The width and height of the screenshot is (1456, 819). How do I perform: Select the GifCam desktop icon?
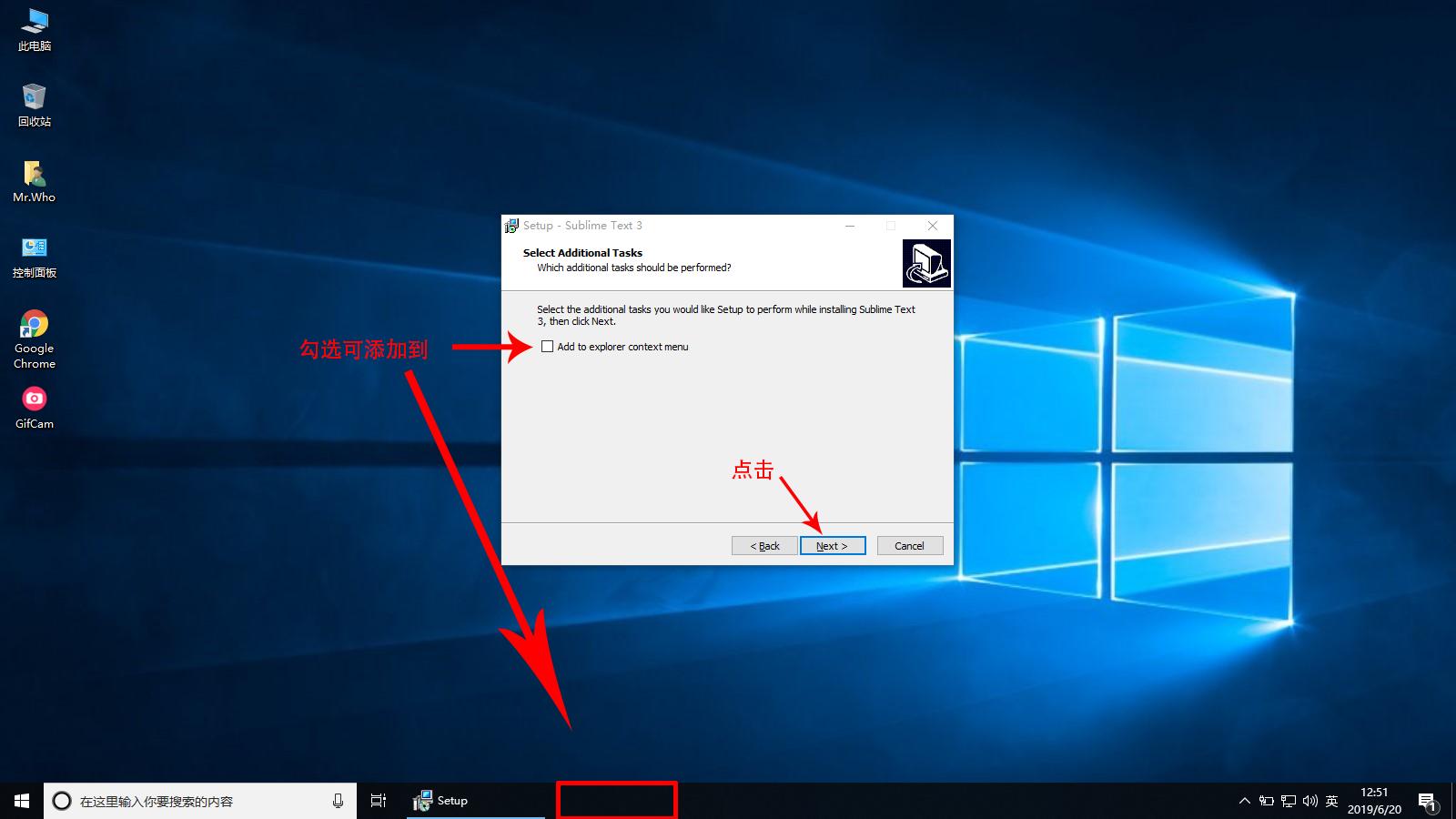(35, 408)
